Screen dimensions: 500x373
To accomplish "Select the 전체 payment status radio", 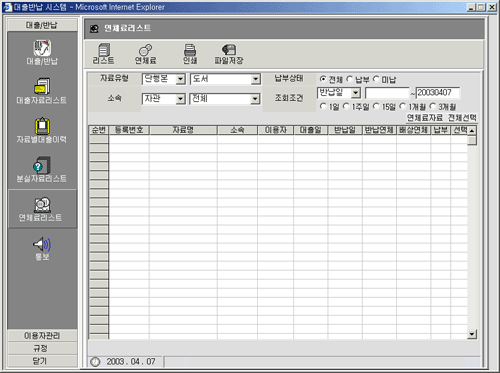I will tap(323, 79).
